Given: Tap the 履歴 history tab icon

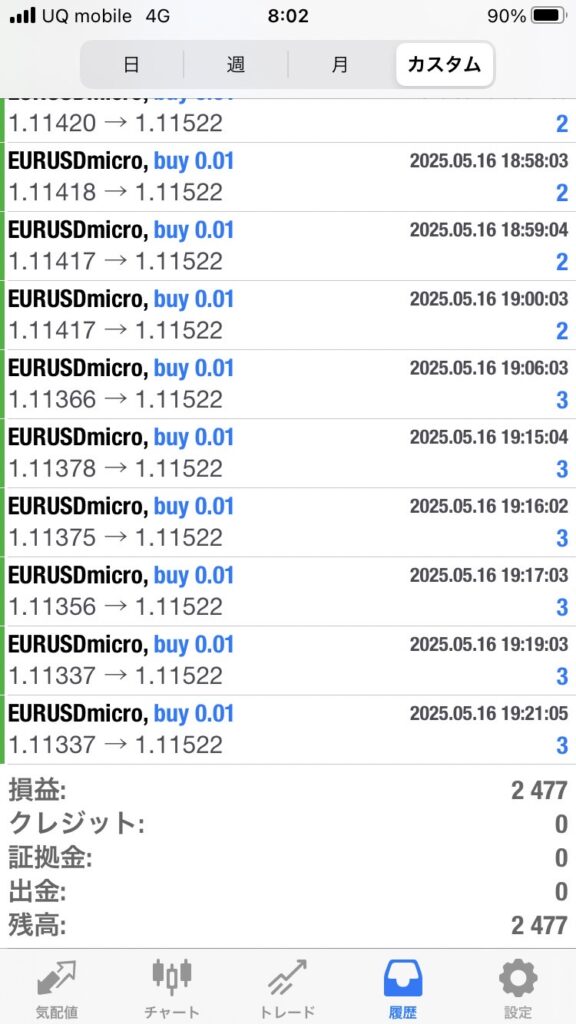Looking at the screenshot, I should pyautogui.click(x=403, y=978).
